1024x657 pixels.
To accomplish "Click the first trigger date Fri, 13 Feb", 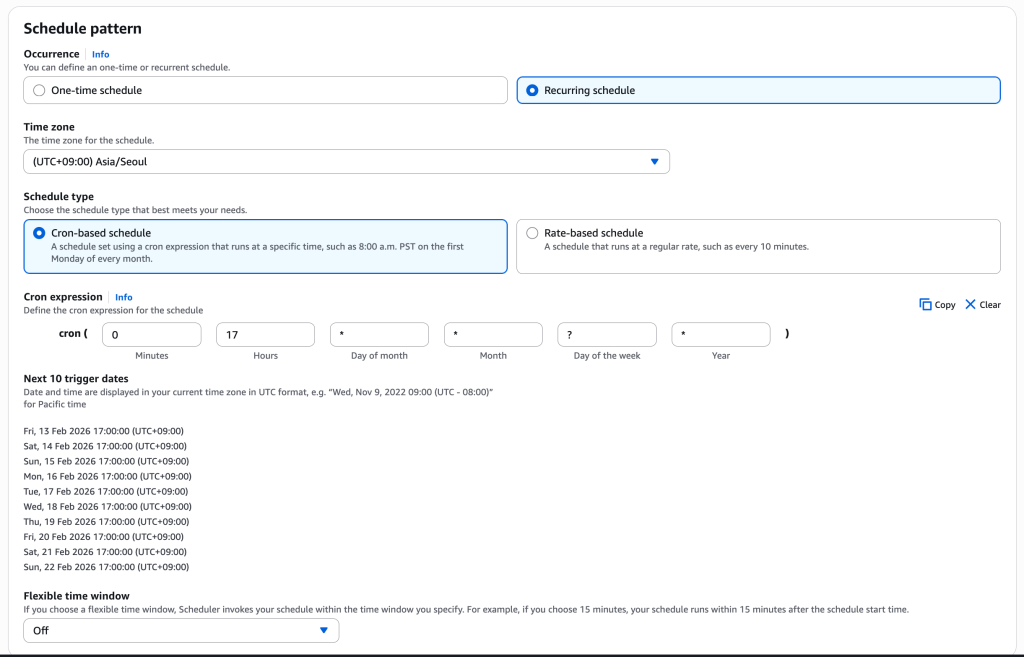I will point(105,431).
